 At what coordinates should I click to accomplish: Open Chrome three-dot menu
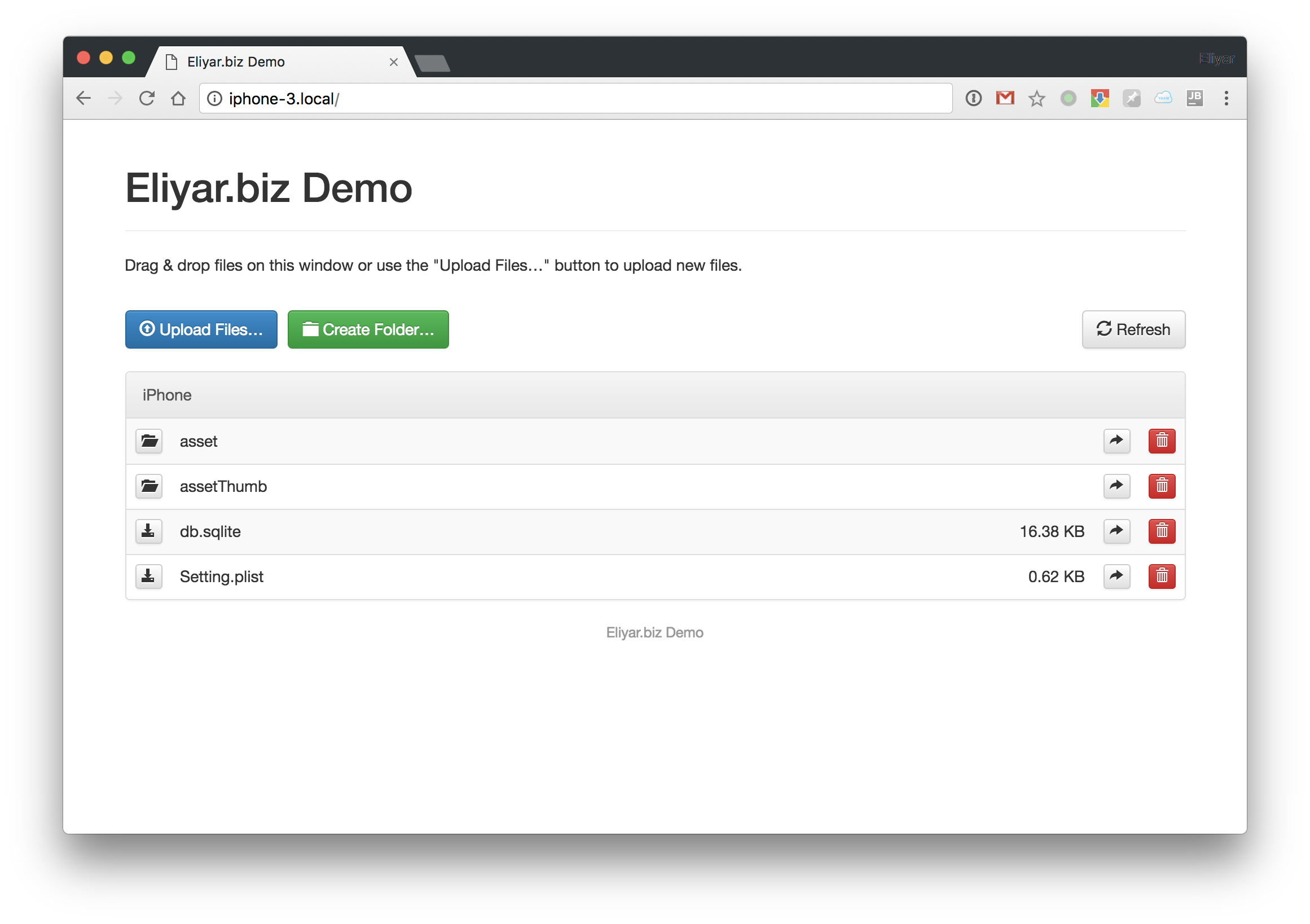click(x=1226, y=98)
